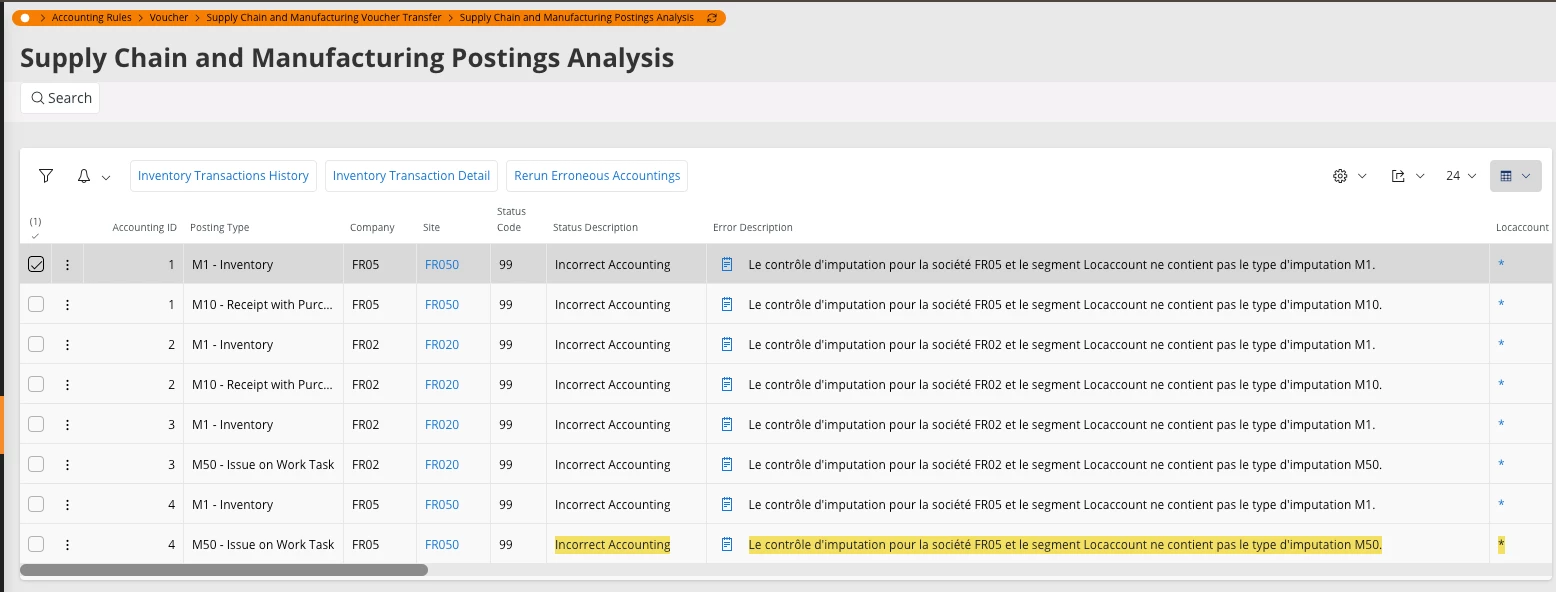Check the ID 3 M50 - Issue on Work Task row
This screenshot has width=1556, height=592.
point(36,465)
